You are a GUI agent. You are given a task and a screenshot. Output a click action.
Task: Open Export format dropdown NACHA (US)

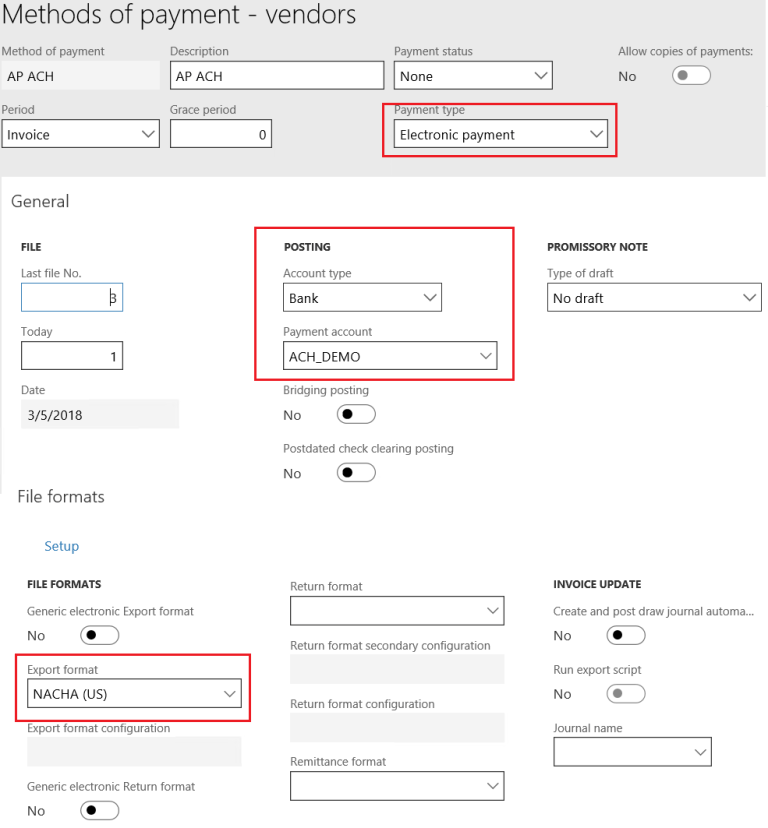point(134,694)
